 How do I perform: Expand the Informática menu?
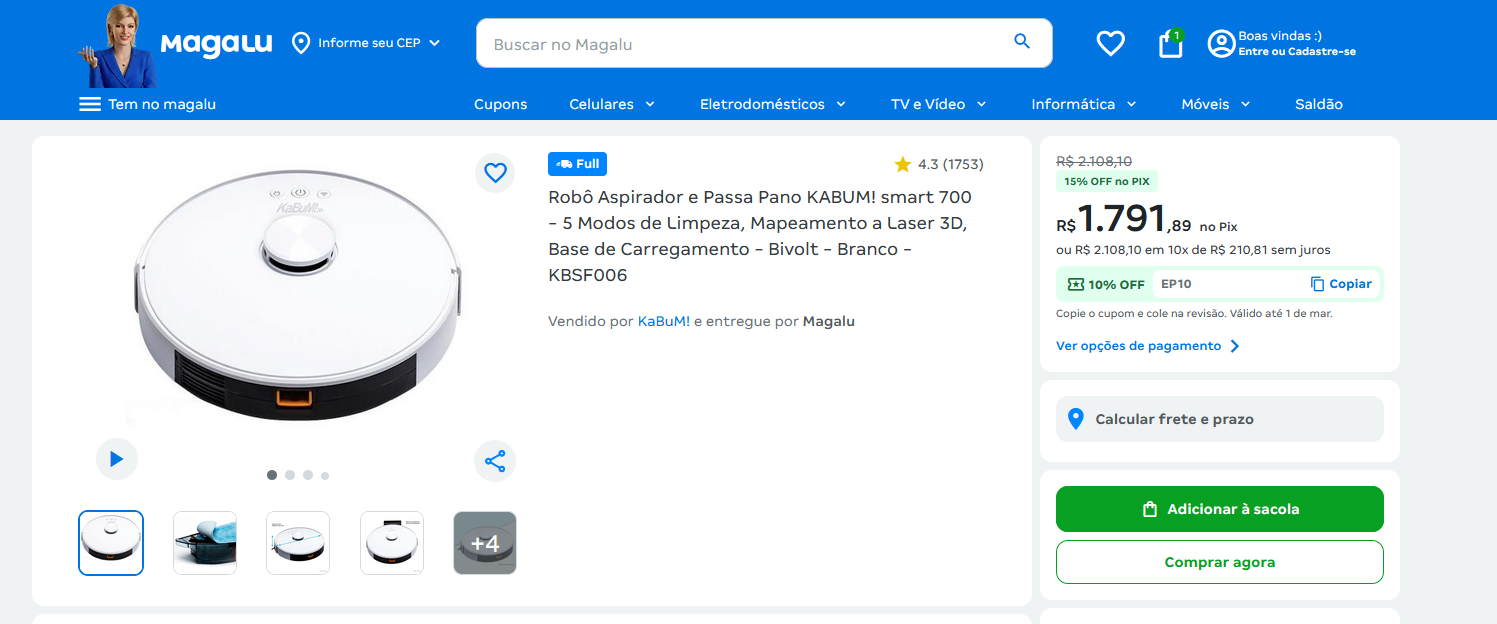point(1084,104)
